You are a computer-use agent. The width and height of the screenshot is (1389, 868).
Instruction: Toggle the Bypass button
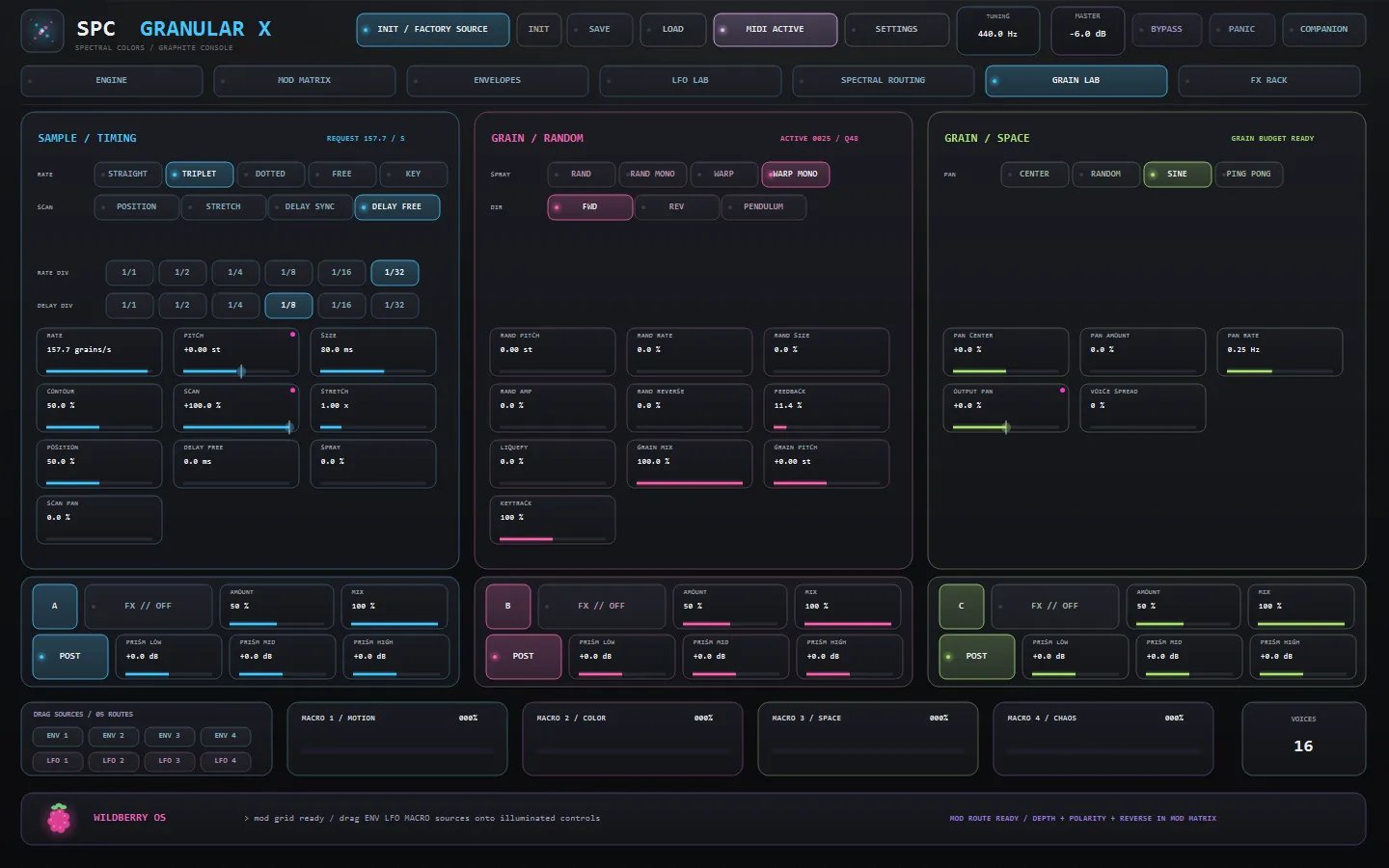(1167, 30)
